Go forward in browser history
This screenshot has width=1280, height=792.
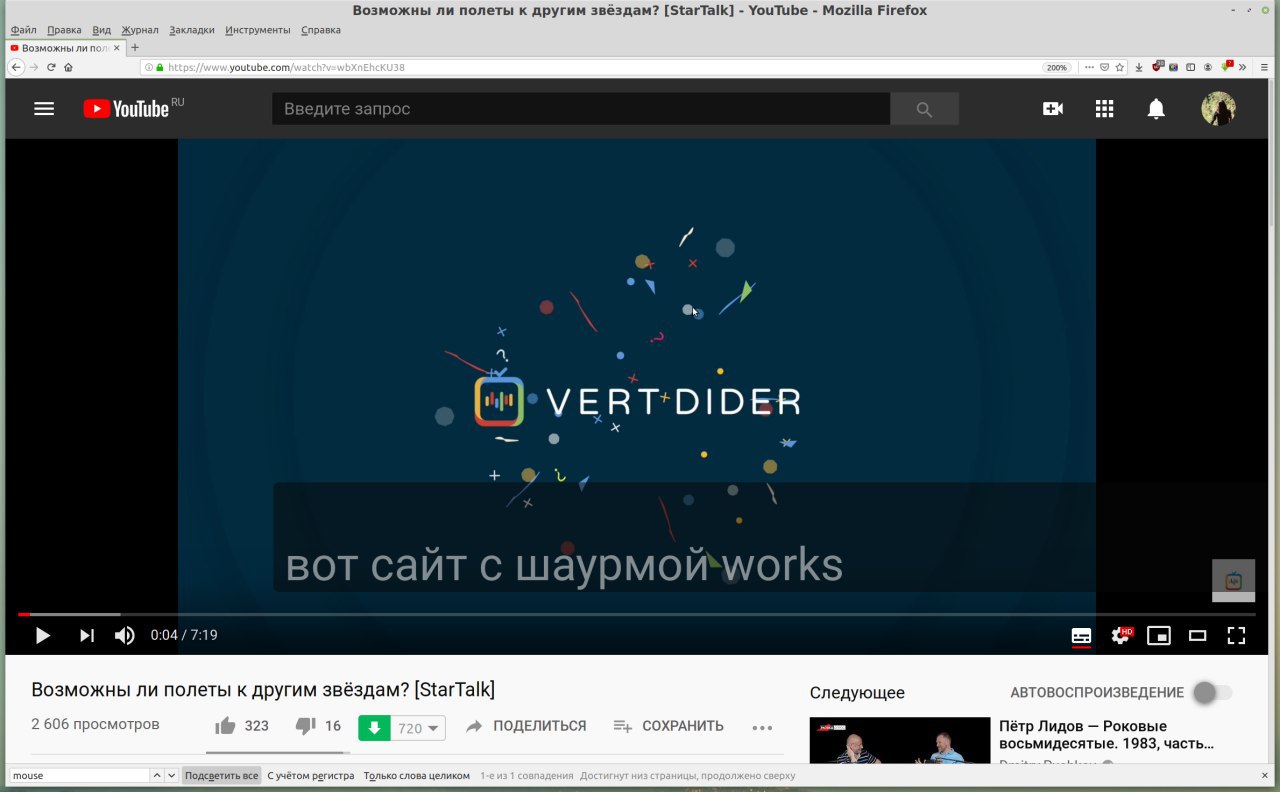click(34, 67)
